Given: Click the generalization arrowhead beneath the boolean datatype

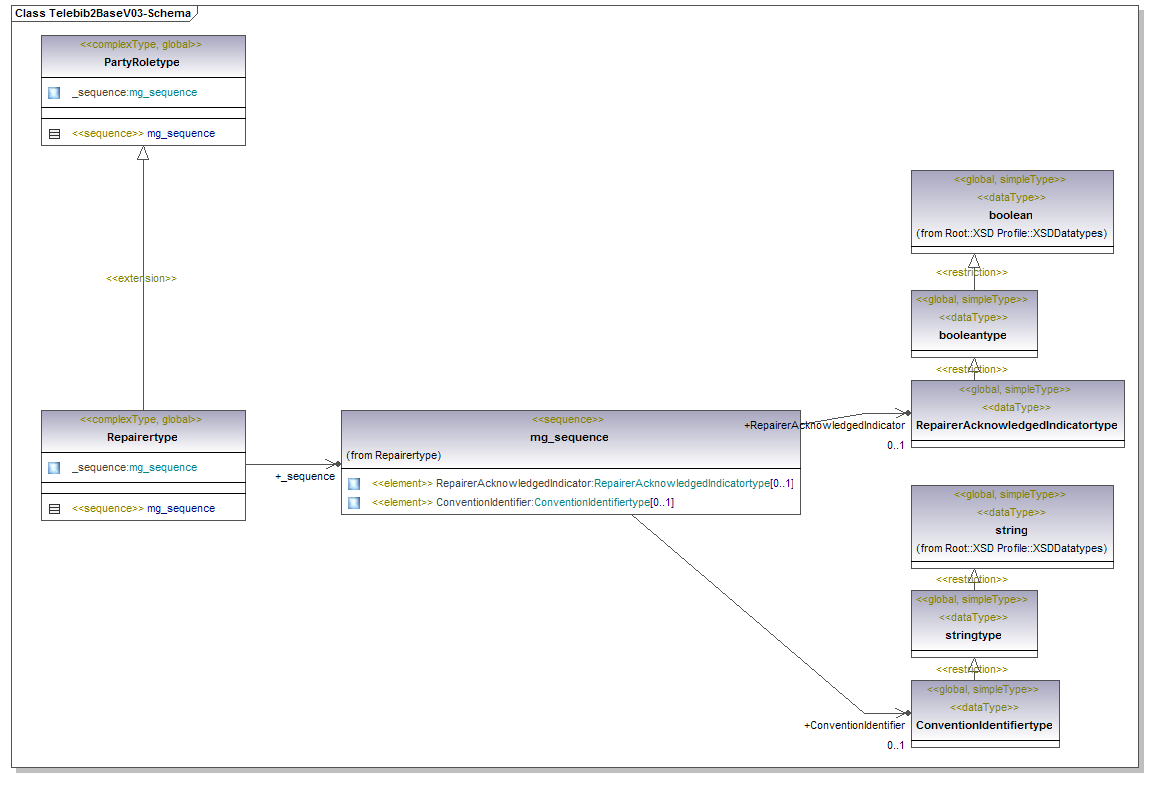Looking at the screenshot, I should point(974,261).
